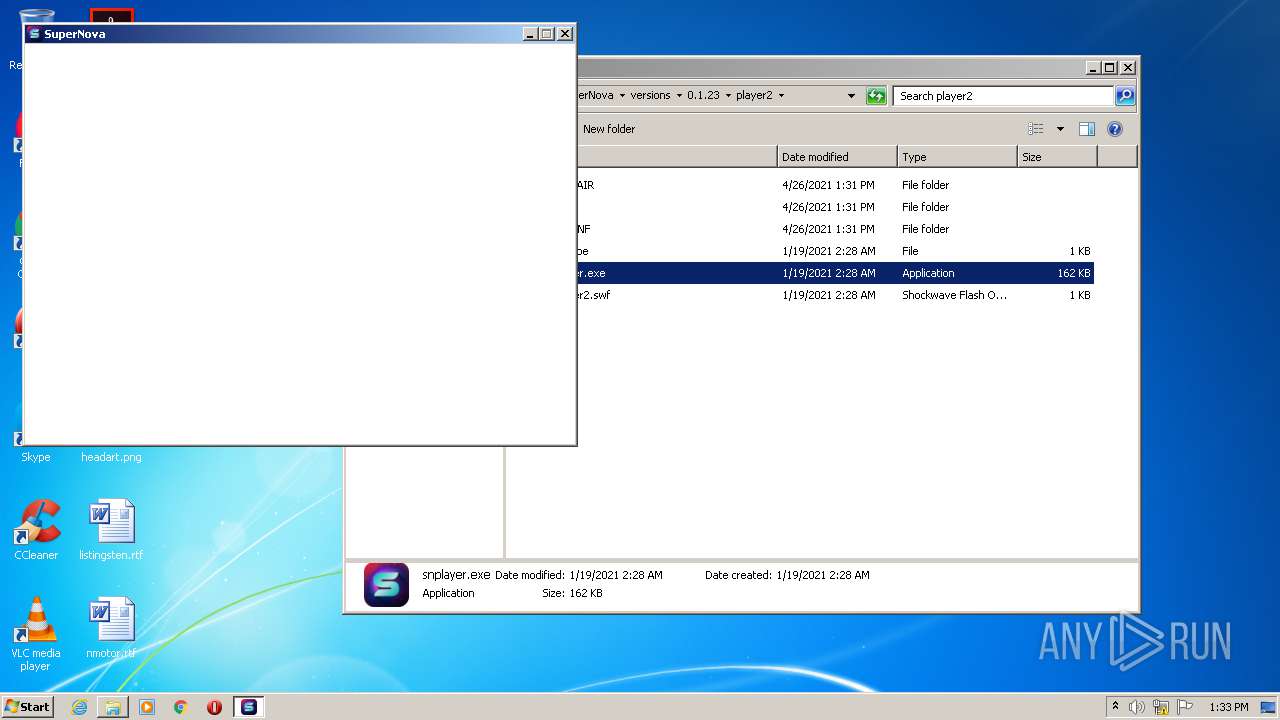Click the network status tray icon
Screen dimensions: 1280x720
[x=1161, y=707]
